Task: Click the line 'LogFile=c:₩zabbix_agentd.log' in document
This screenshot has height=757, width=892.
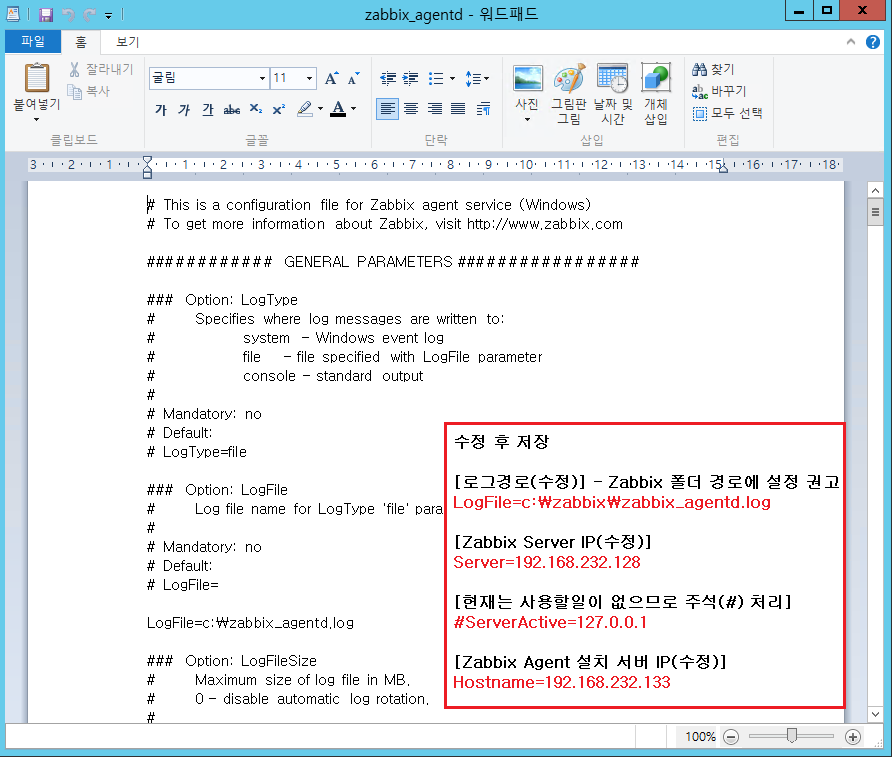Action: pos(250,623)
